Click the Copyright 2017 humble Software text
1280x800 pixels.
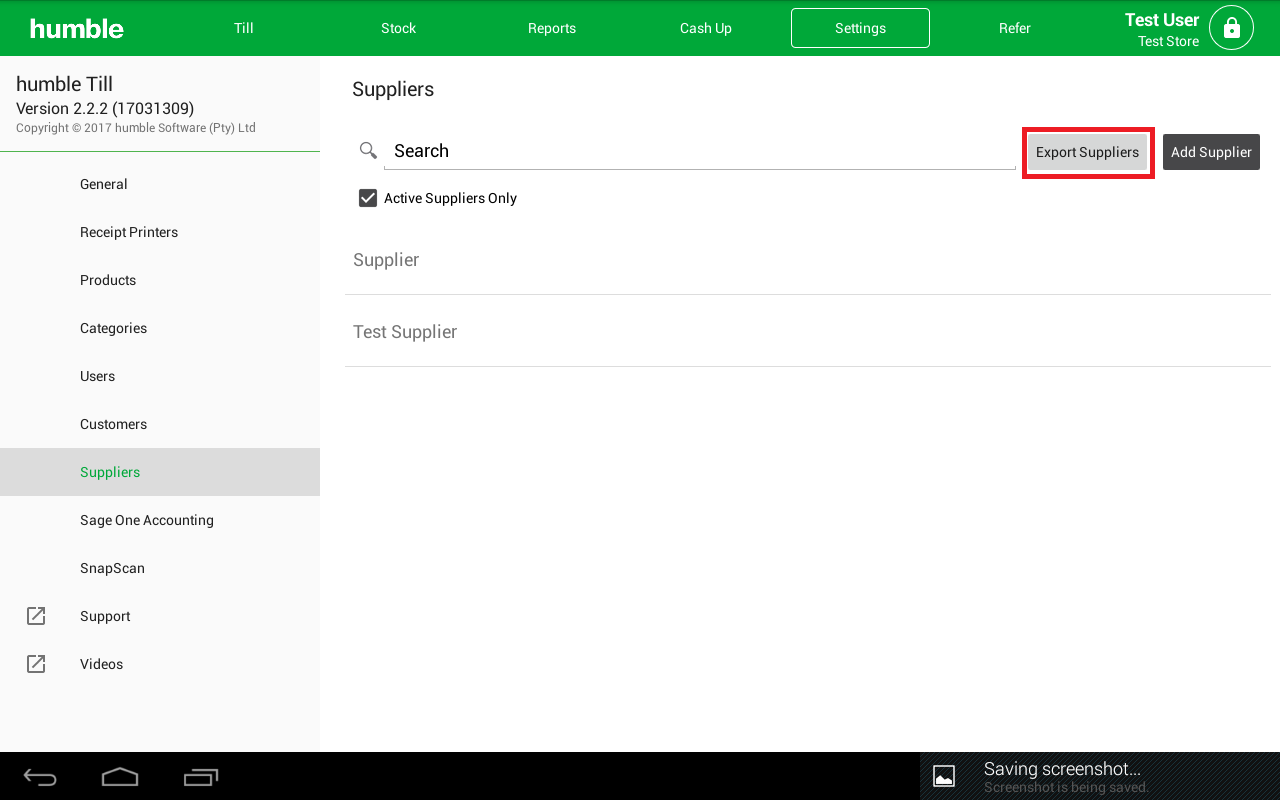pos(136,128)
